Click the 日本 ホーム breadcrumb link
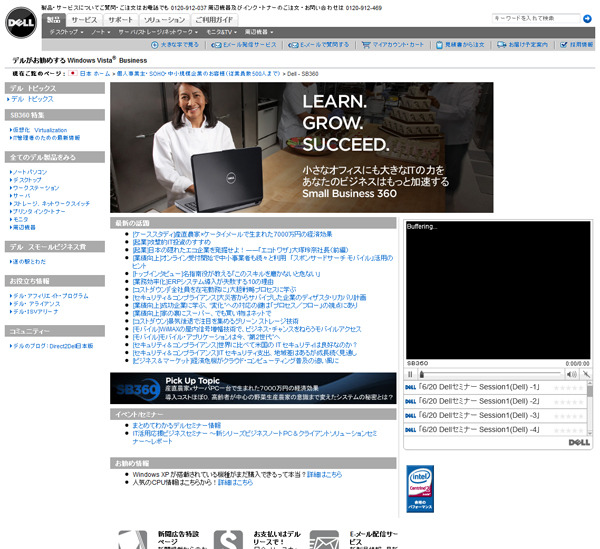600x549 pixels. (x=95, y=73)
